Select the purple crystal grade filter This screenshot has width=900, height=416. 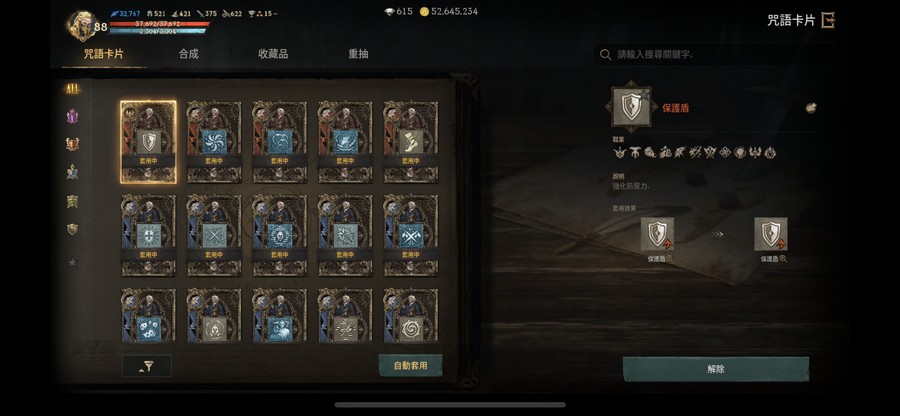[72, 116]
